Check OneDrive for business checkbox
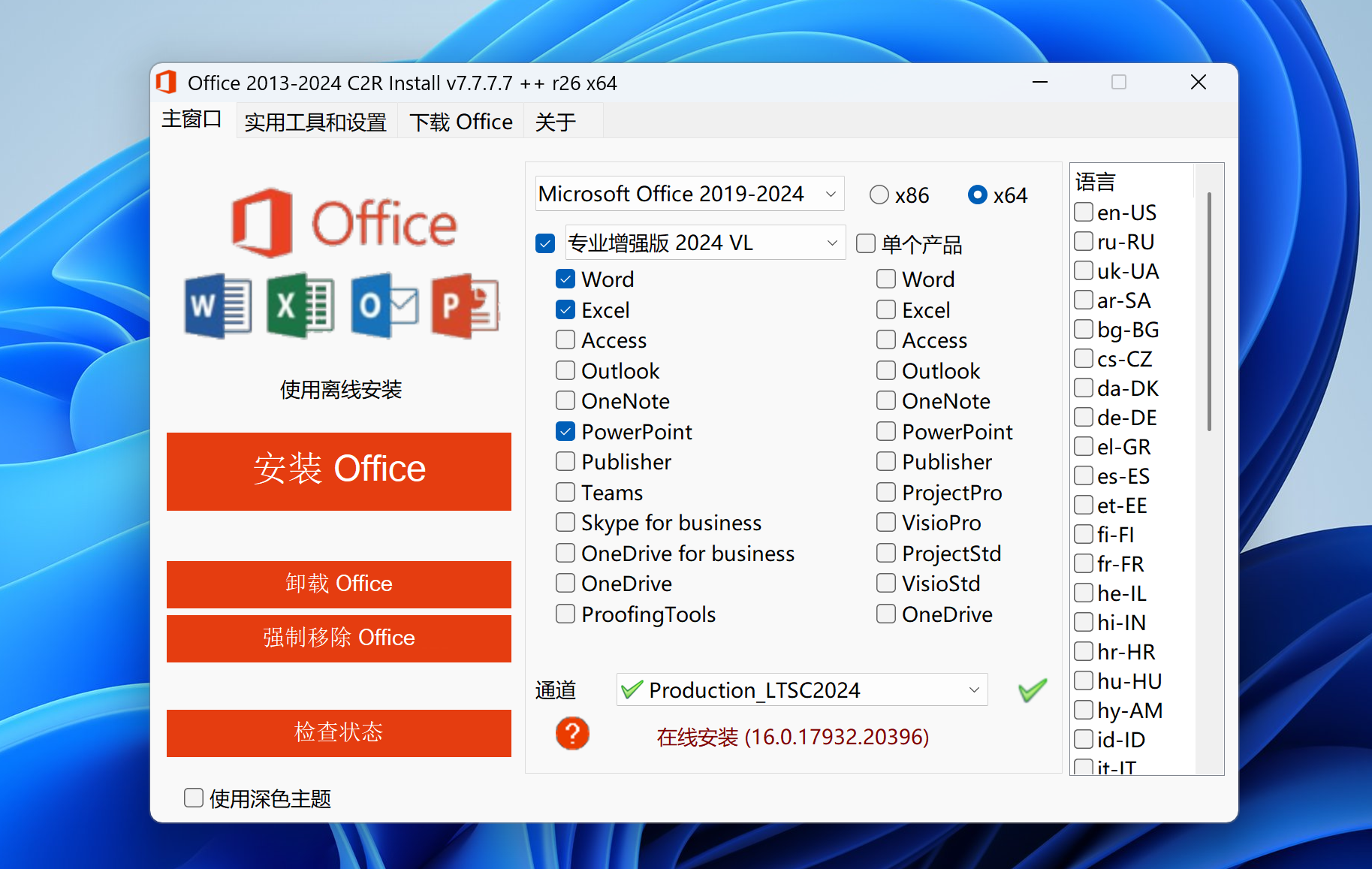Viewport: 1372px width, 869px height. [565, 553]
